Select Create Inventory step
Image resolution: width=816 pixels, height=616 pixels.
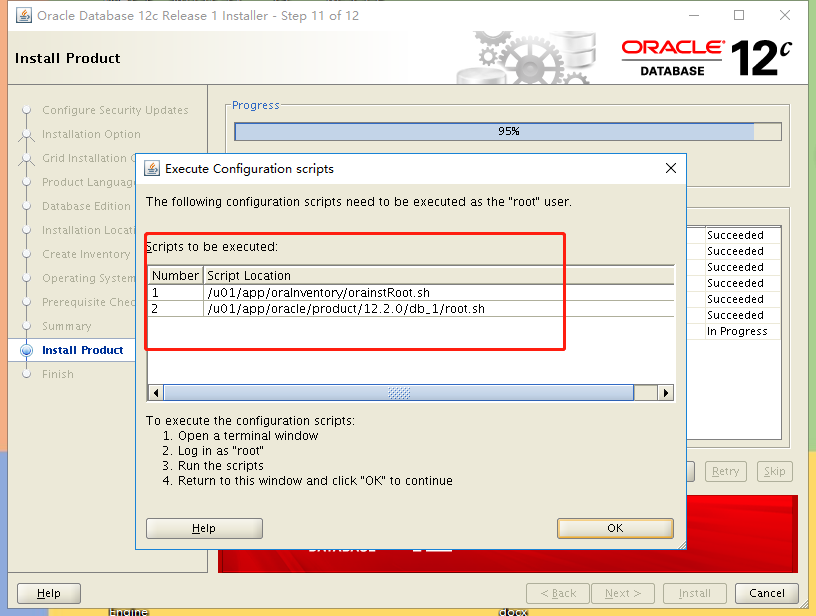[x=86, y=254]
